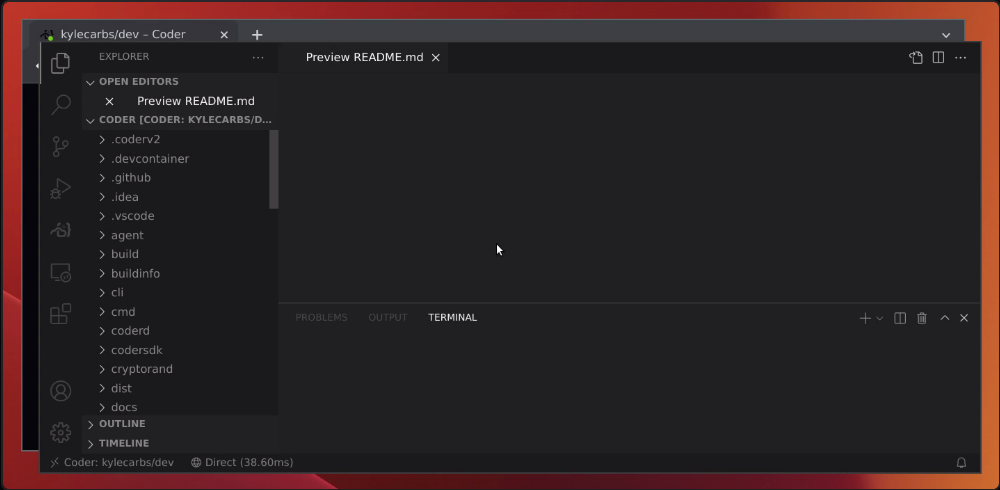The width and height of the screenshot is (1000, 490).
Task: Open the Search view icon
Action: (x=61, y=104)
